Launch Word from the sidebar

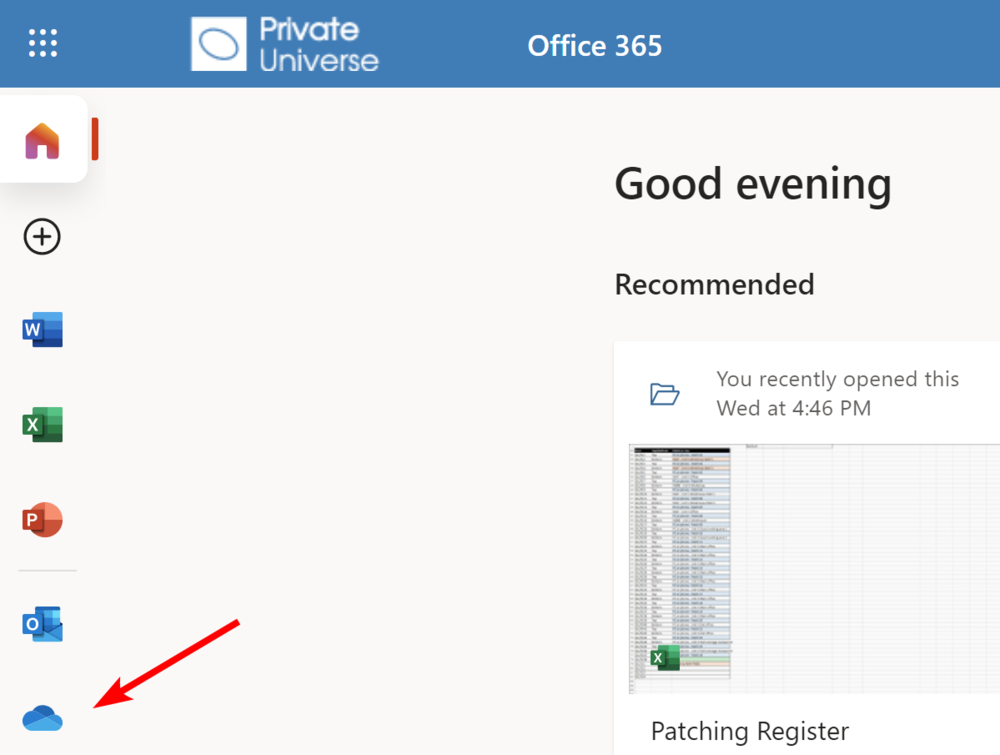42,329
